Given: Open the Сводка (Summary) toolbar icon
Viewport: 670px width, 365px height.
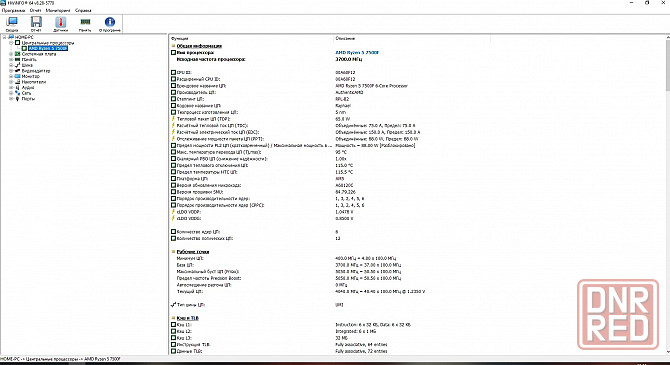Looking at the screenshot, I should pos(12,21).
